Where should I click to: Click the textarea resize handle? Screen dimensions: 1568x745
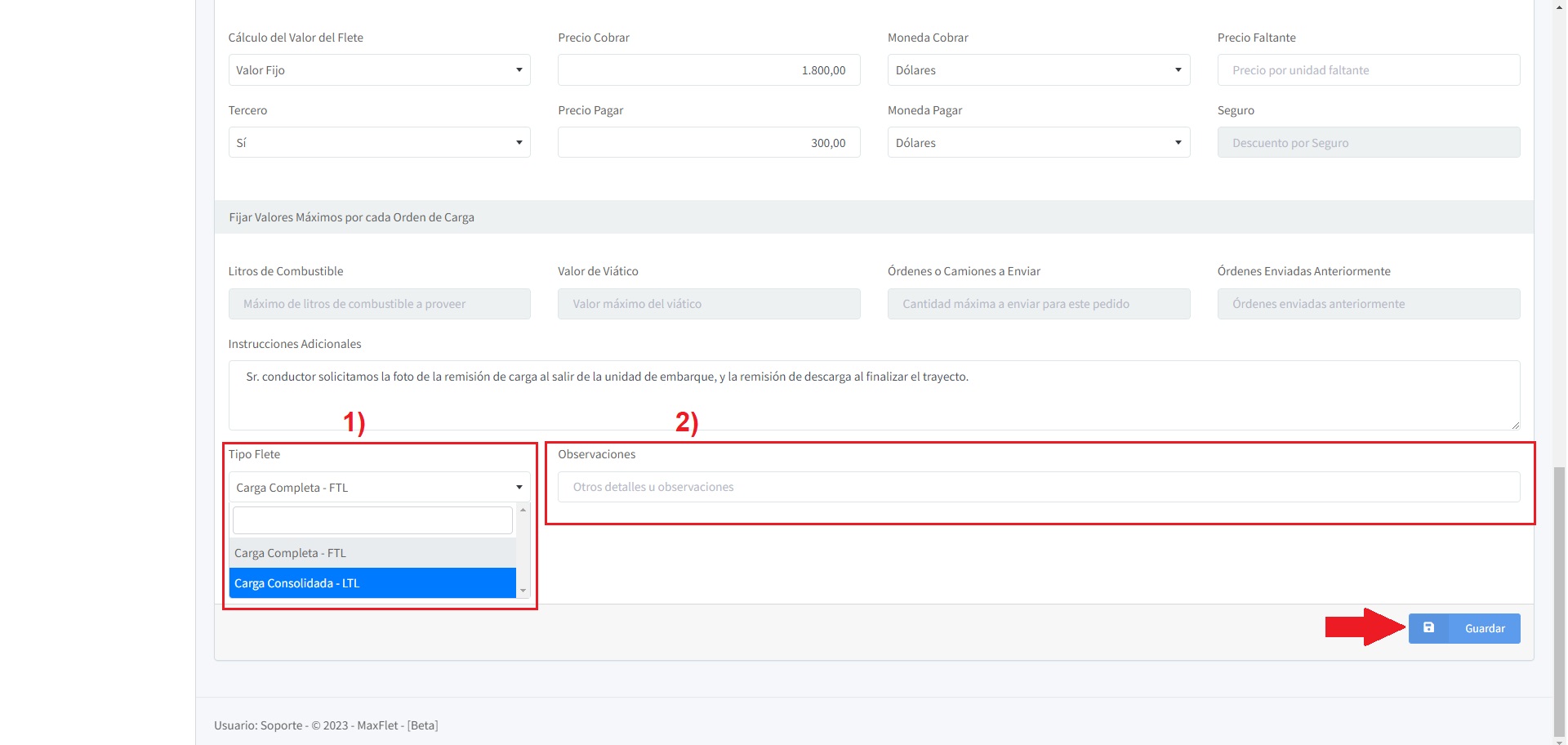pos(1515,425)
